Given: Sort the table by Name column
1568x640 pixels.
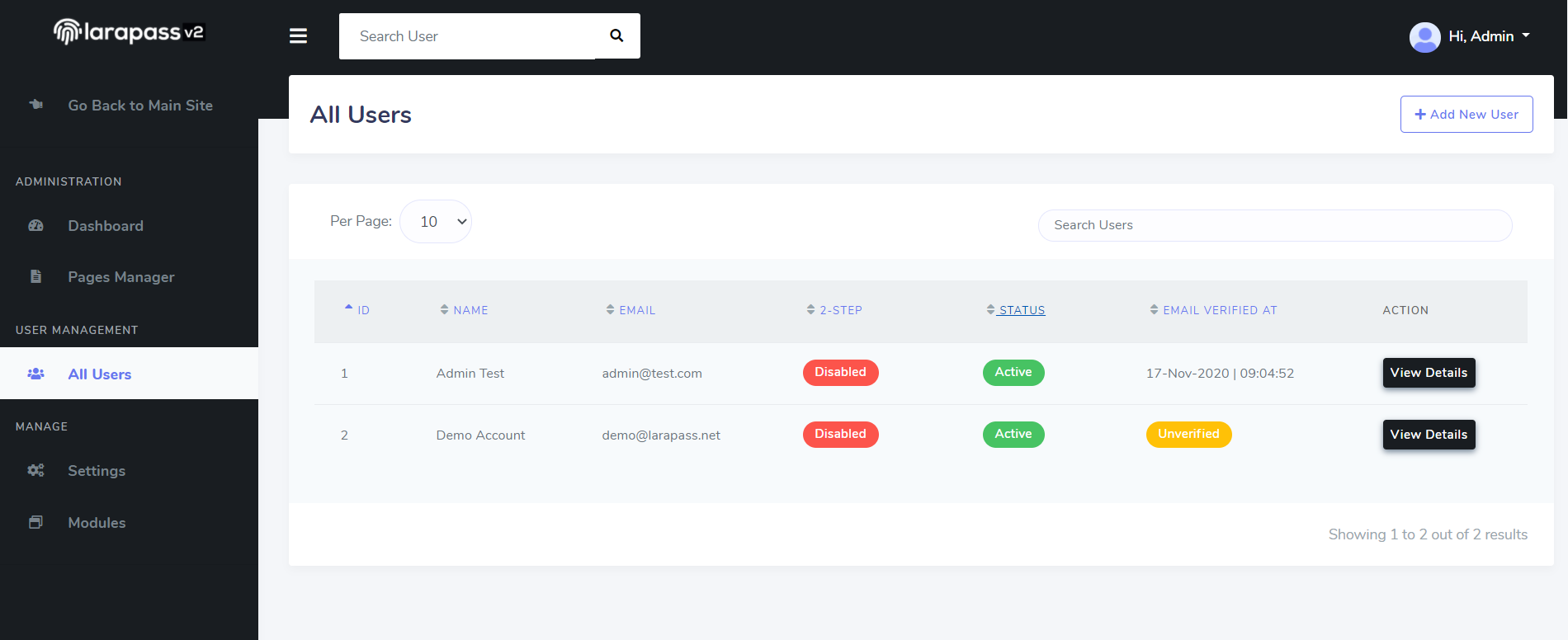Looking at the screenshot, I should click(464, 310).
